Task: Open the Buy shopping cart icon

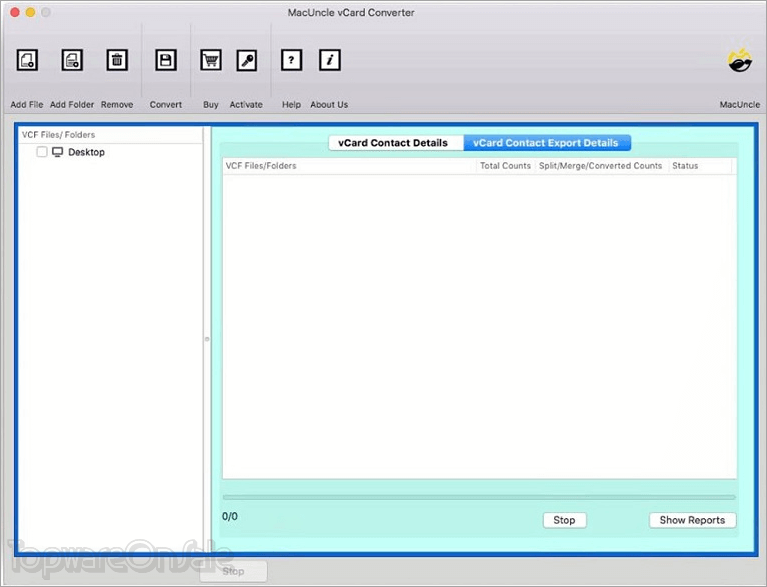Action: click(x=211, y=60)
